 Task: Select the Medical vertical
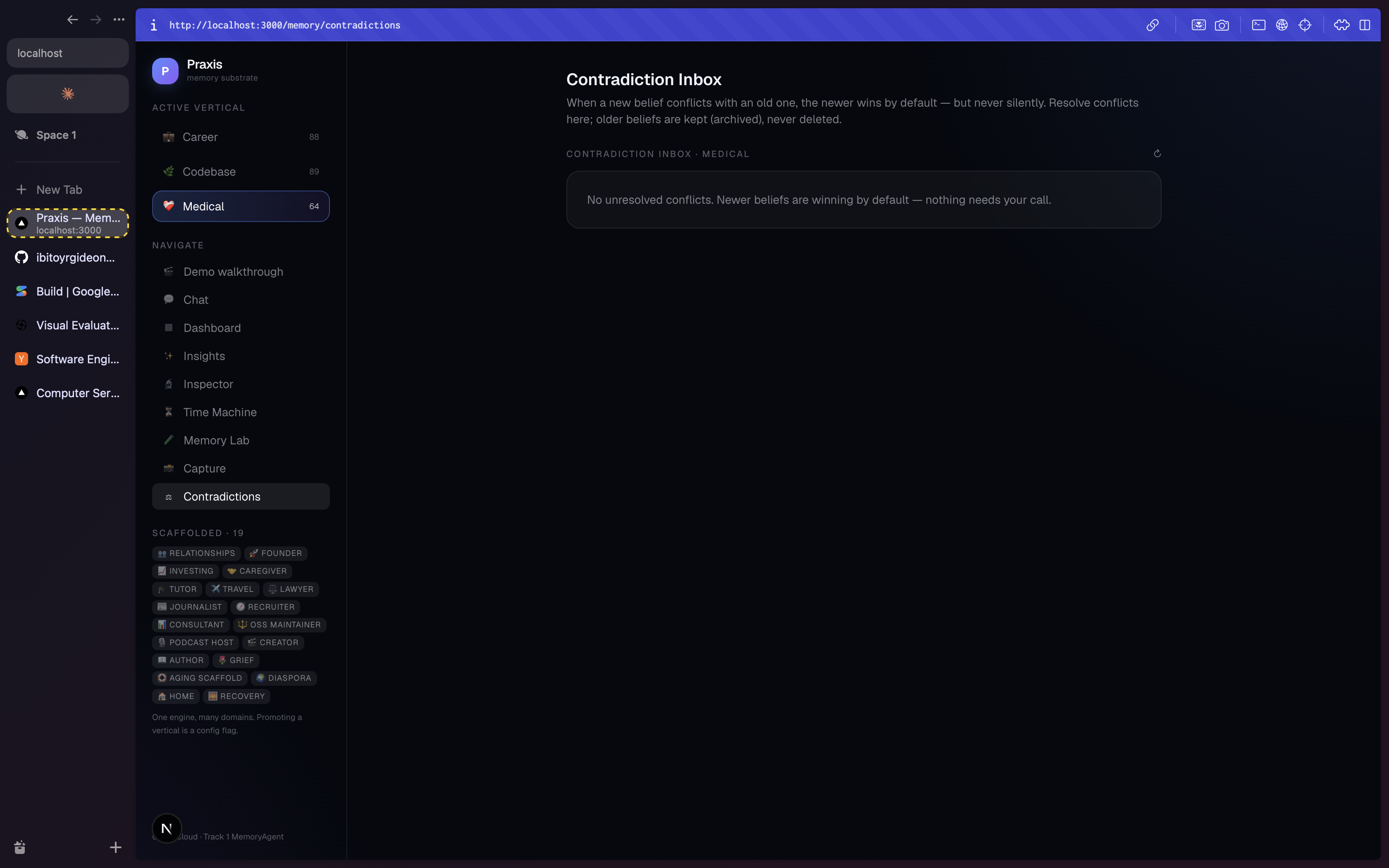[x=241, y=206]
